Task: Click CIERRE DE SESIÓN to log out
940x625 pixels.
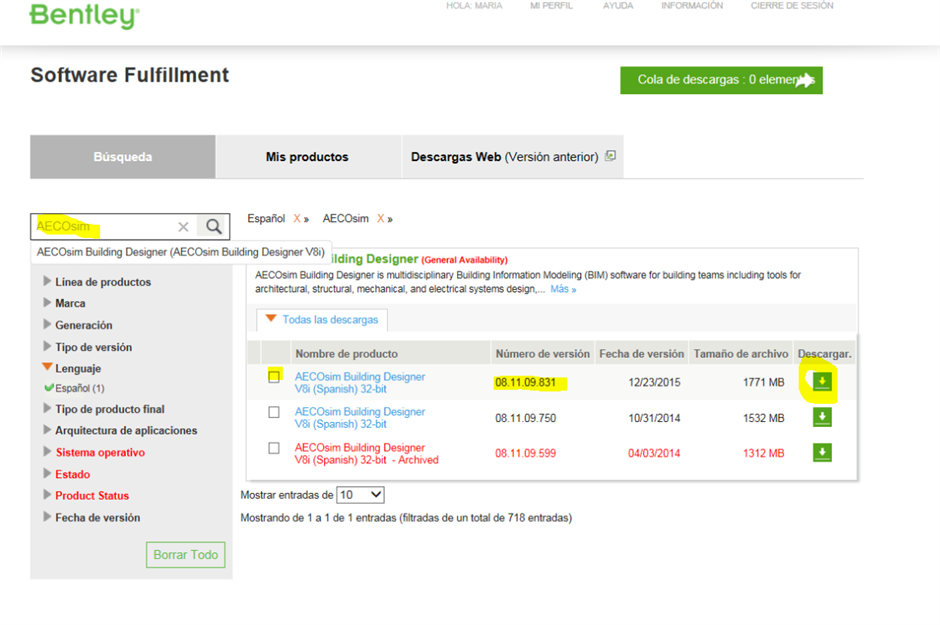Action: pos(792,5)
